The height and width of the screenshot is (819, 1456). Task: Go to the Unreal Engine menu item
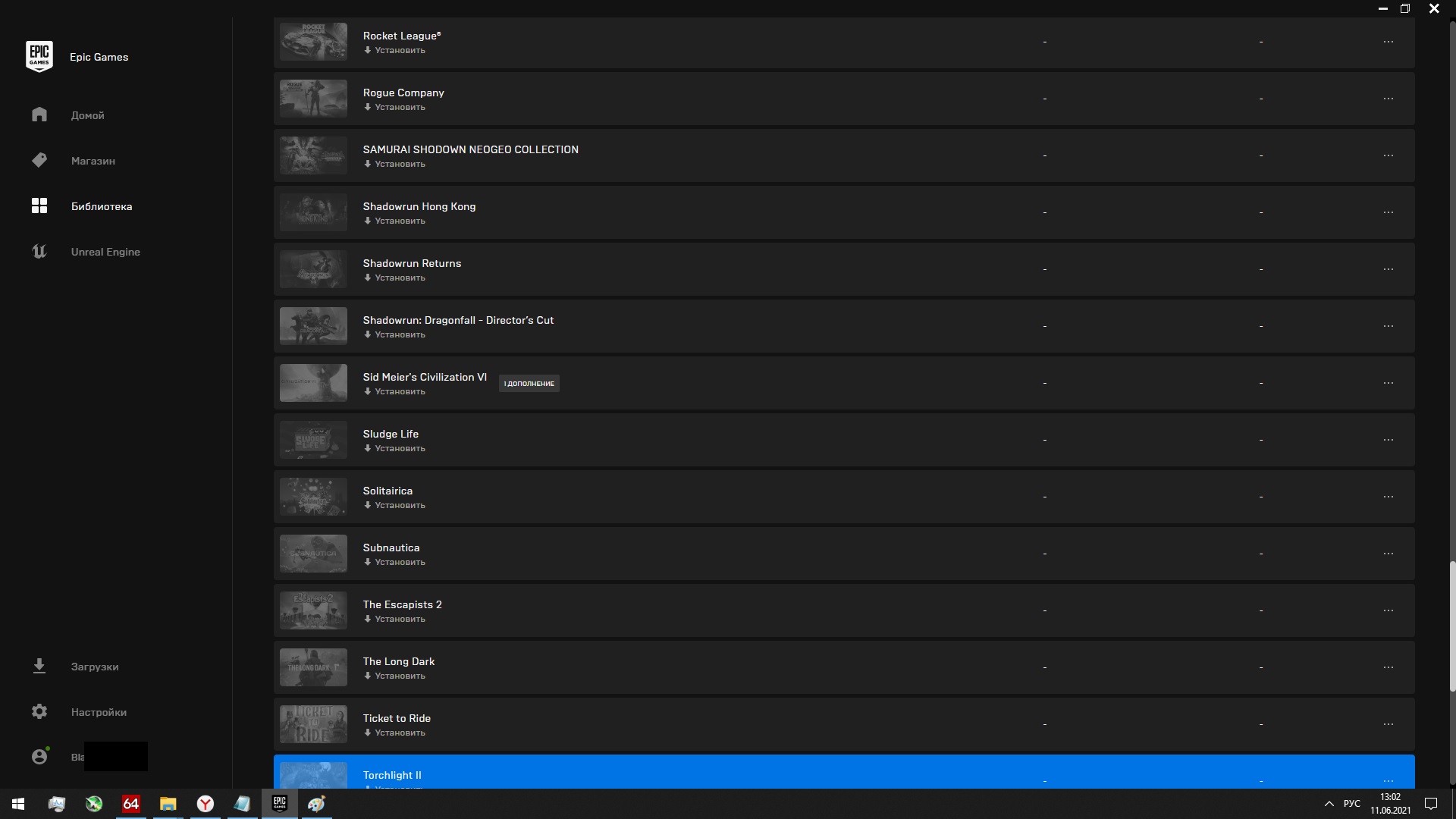105,252
